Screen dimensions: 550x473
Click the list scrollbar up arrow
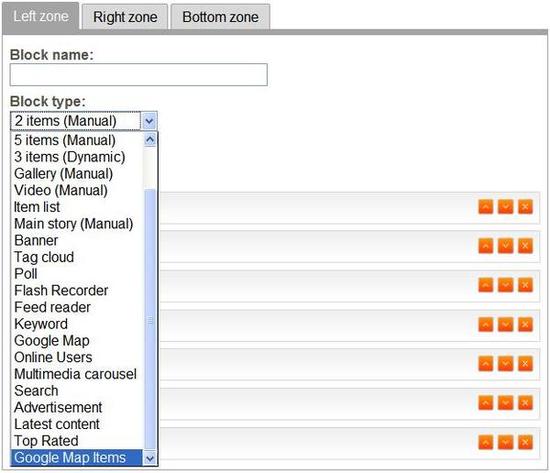click(x=150, y=140)
